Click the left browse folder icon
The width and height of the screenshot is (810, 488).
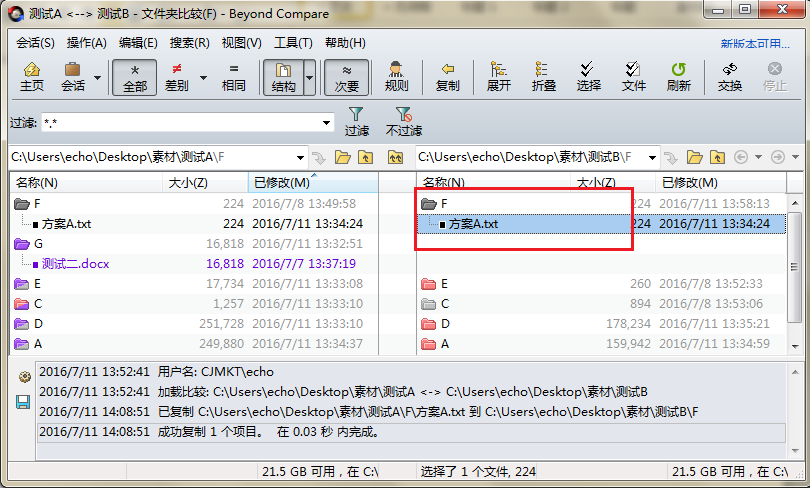pos(342,158)
